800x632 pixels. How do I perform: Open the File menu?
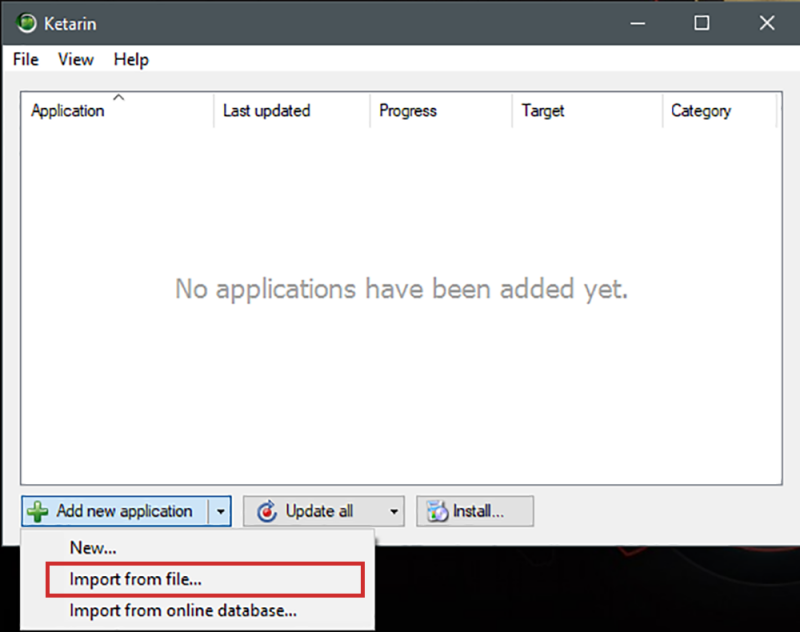tap(26, 59)
